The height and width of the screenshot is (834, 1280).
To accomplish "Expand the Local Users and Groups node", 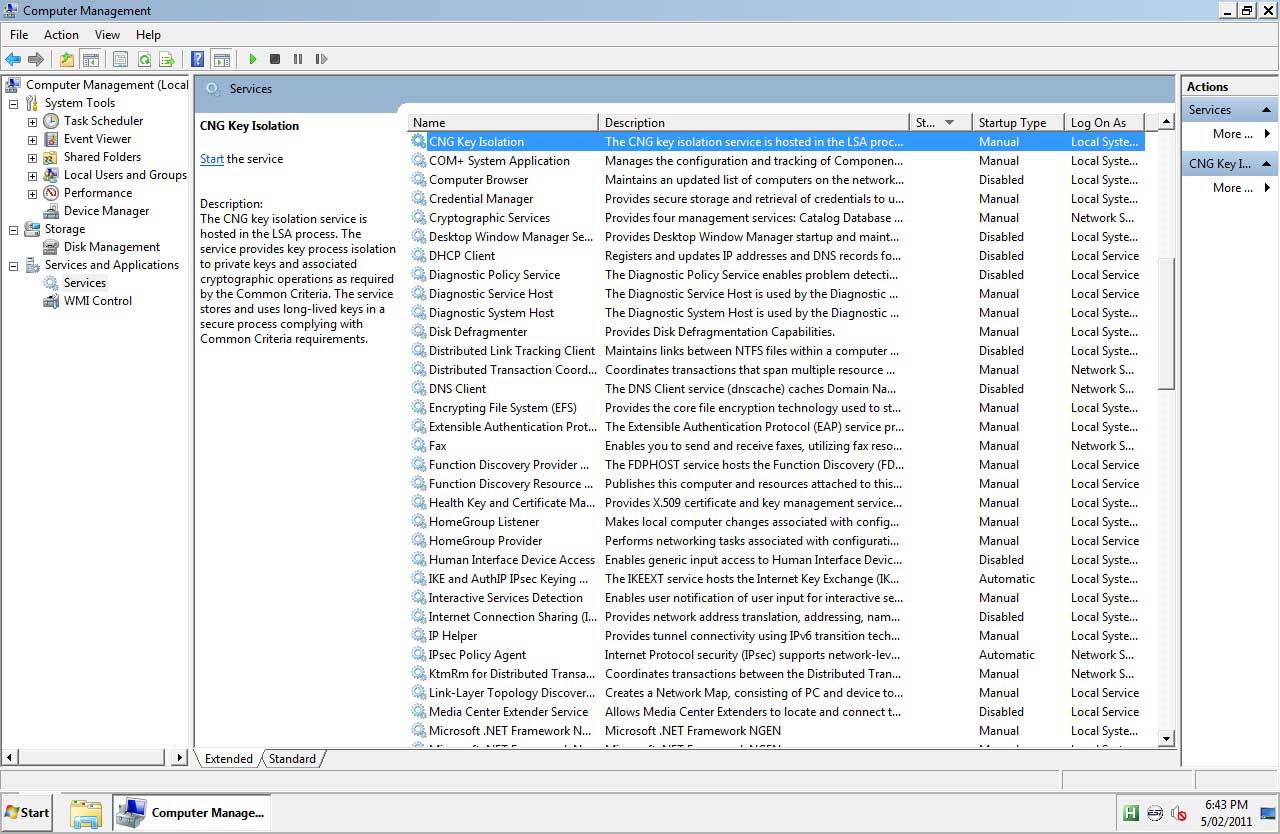I will (x=32, y=175).
